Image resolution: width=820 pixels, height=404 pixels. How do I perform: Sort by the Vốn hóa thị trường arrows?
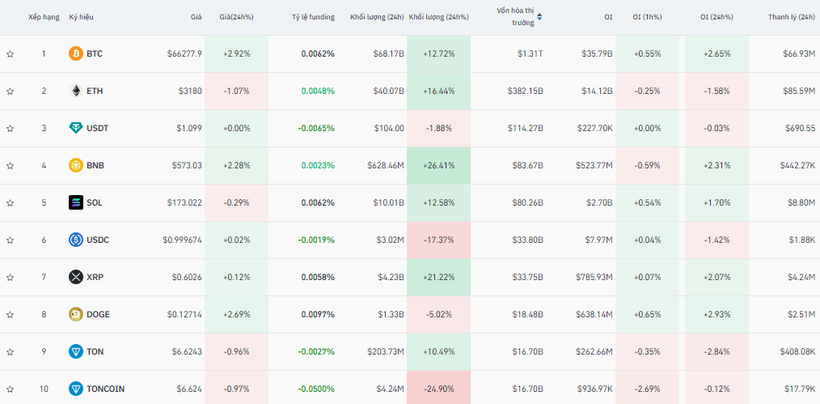click(x=539, y=17)
